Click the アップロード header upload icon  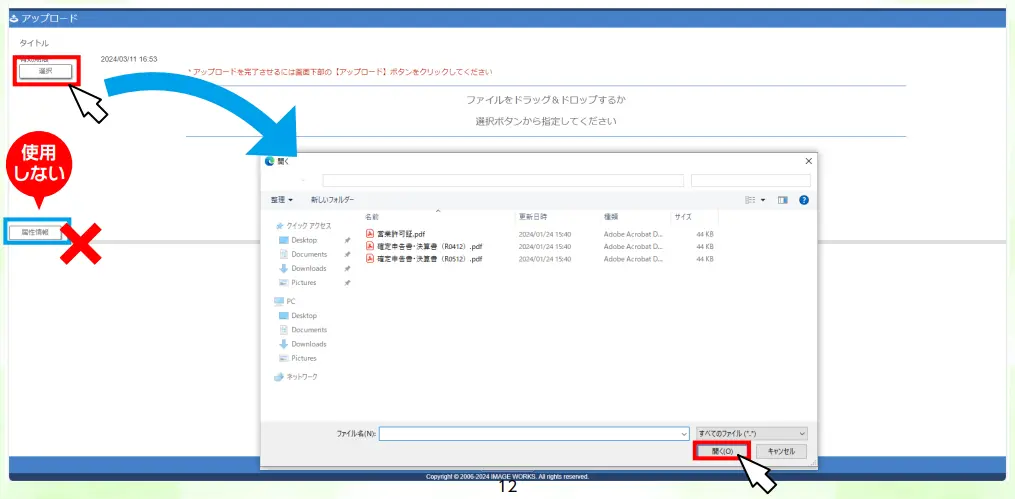[15, 18]
